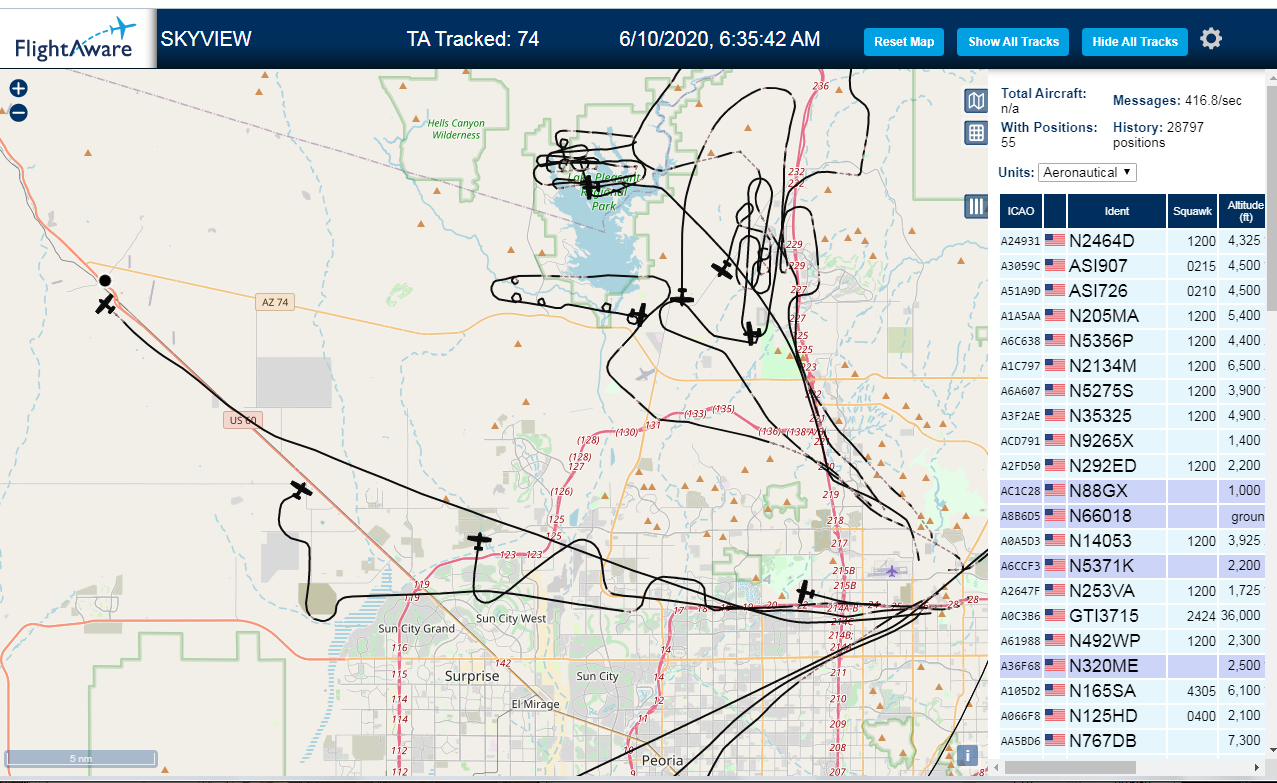1277x783 pixels.
Task: Click the Peoria city label on map
Action: (663, 761)
